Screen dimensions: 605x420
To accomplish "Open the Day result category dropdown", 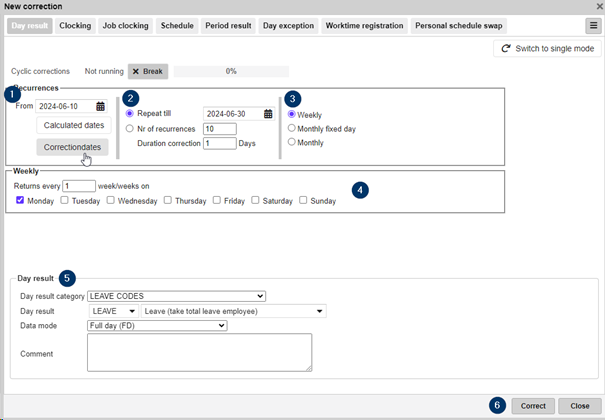I will coord(177,296).
